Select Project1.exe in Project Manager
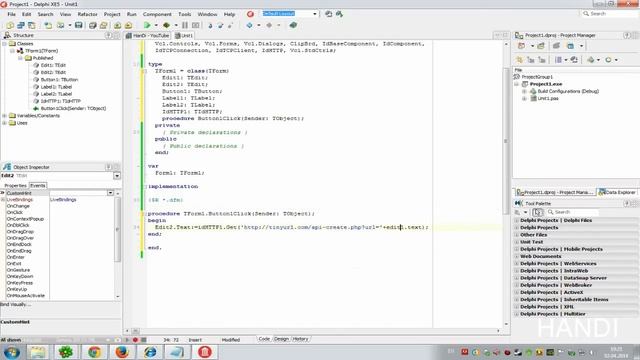Screen dimensions: 640x360 point(546,84)
